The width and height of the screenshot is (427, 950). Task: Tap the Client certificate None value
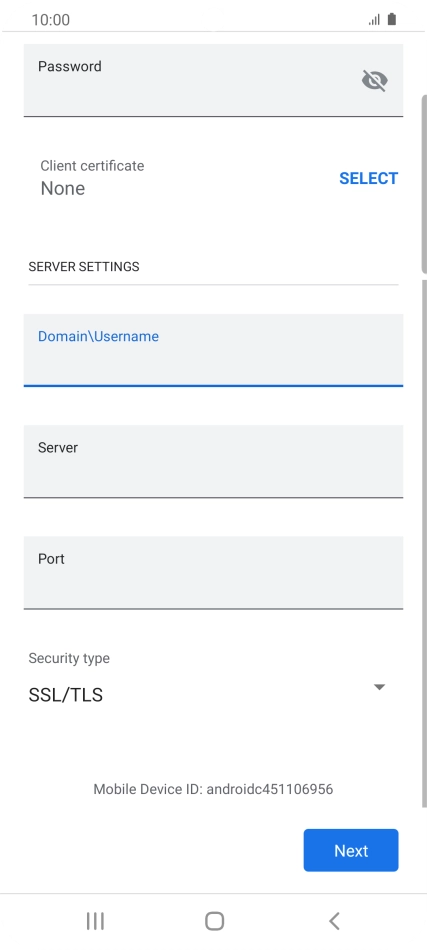[62, 188]
